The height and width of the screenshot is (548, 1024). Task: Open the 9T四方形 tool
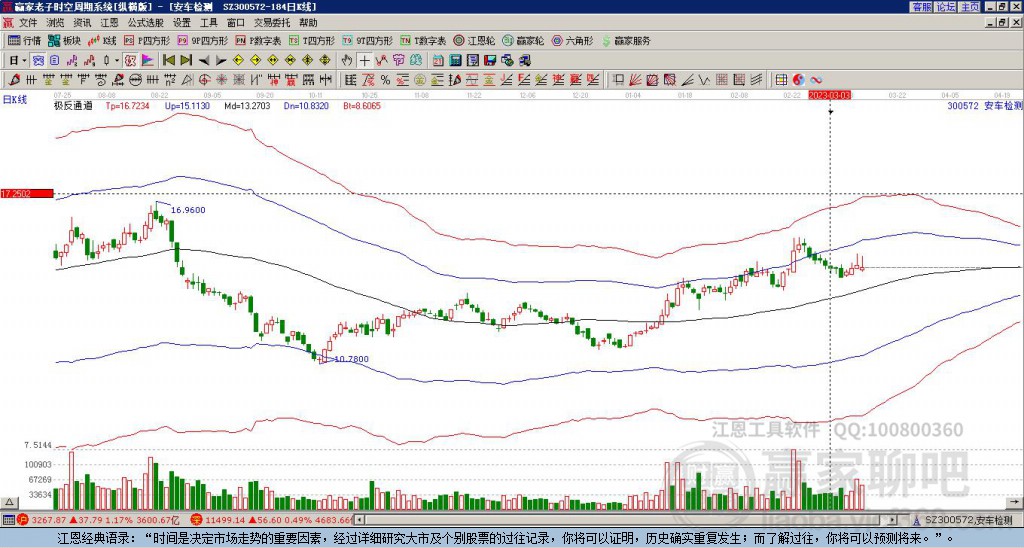[368, 40]
